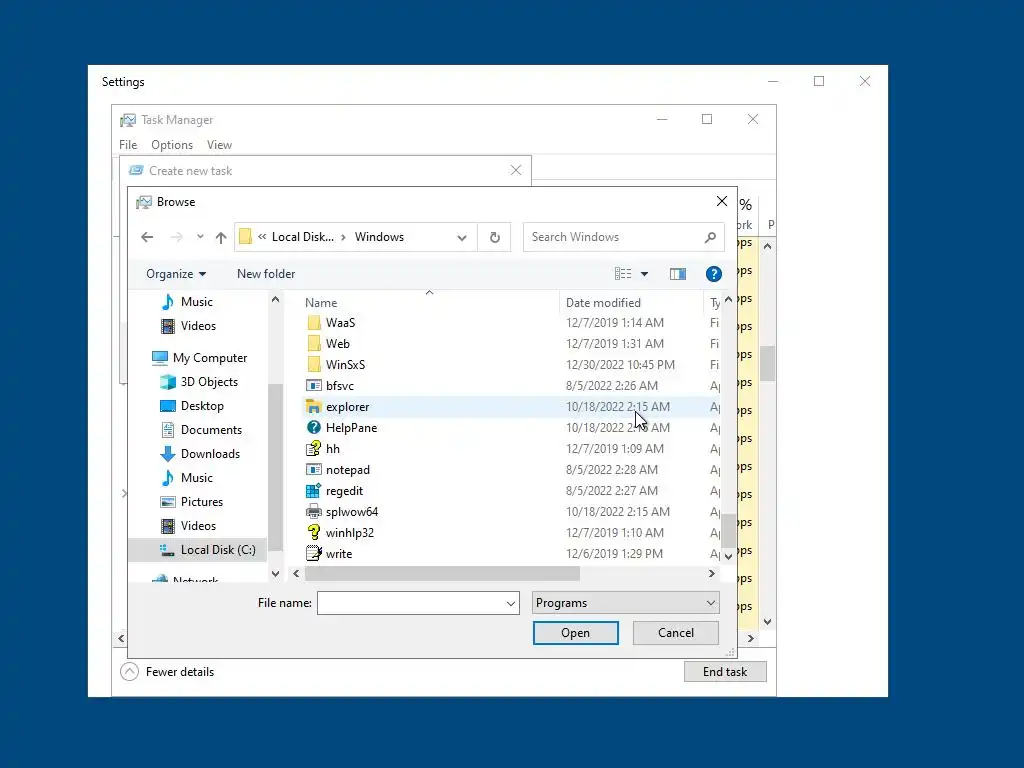This screenshot has height=768, width=1024.
Task: Click file list scroll down arrow
Action: tap(728, 556)
